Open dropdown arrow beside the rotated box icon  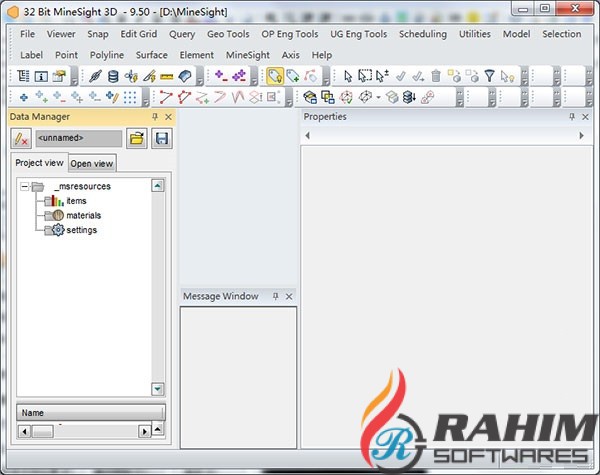[378, 98]
